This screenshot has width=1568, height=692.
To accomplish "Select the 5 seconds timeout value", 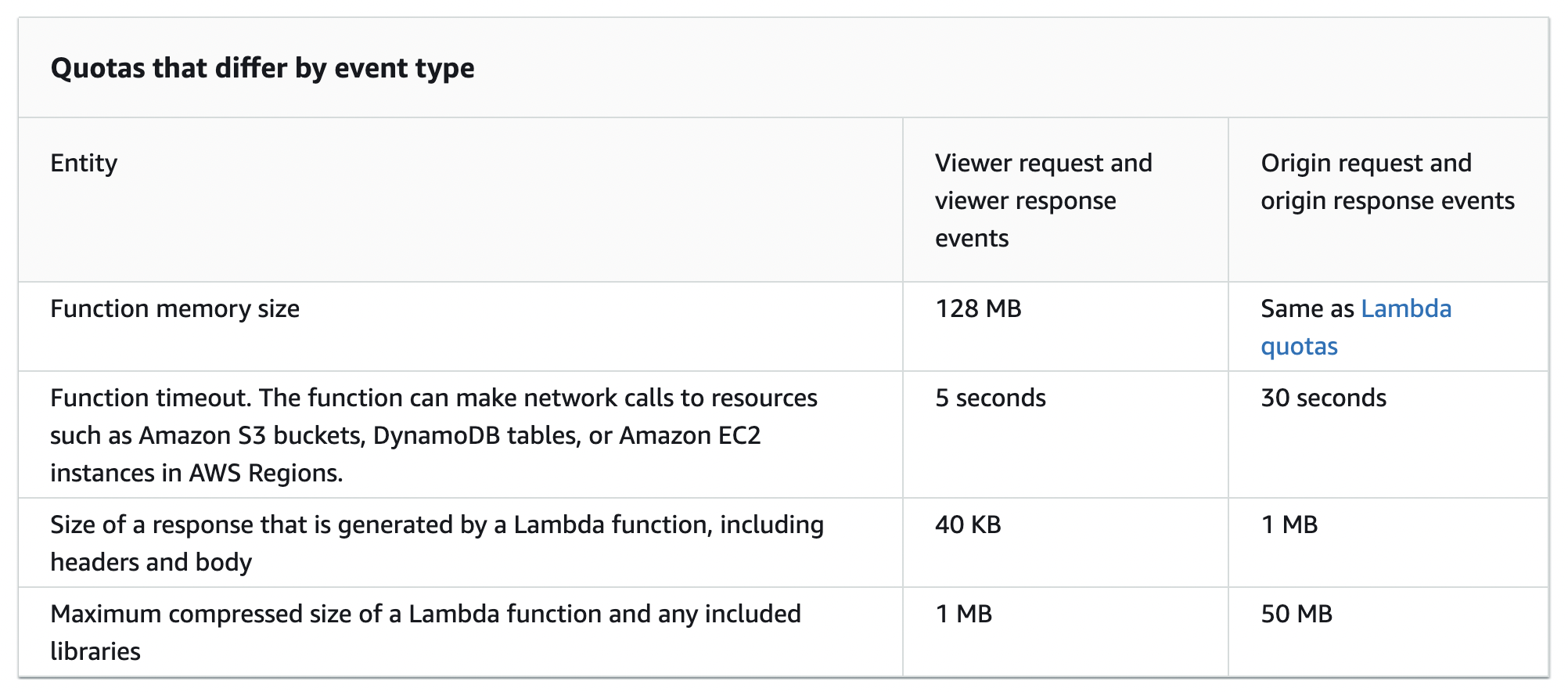I will point(990,398).
